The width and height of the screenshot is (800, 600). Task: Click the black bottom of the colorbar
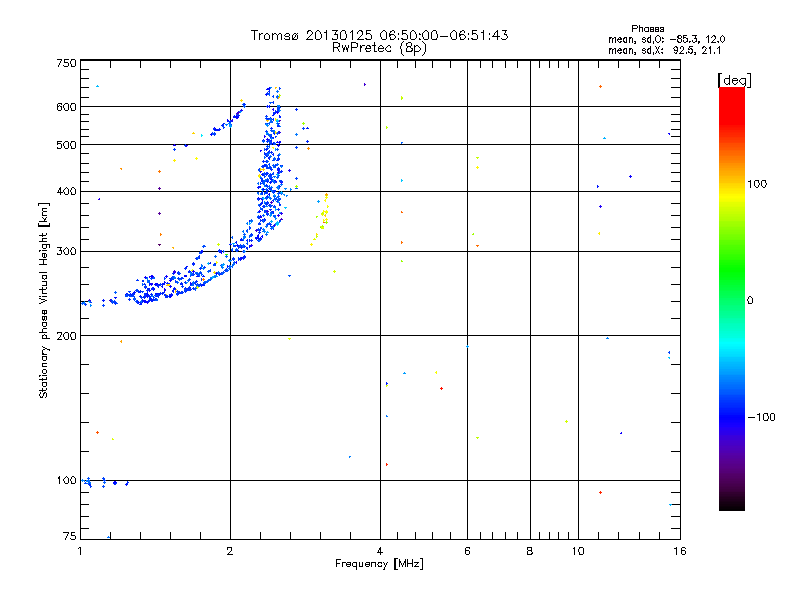732,503
